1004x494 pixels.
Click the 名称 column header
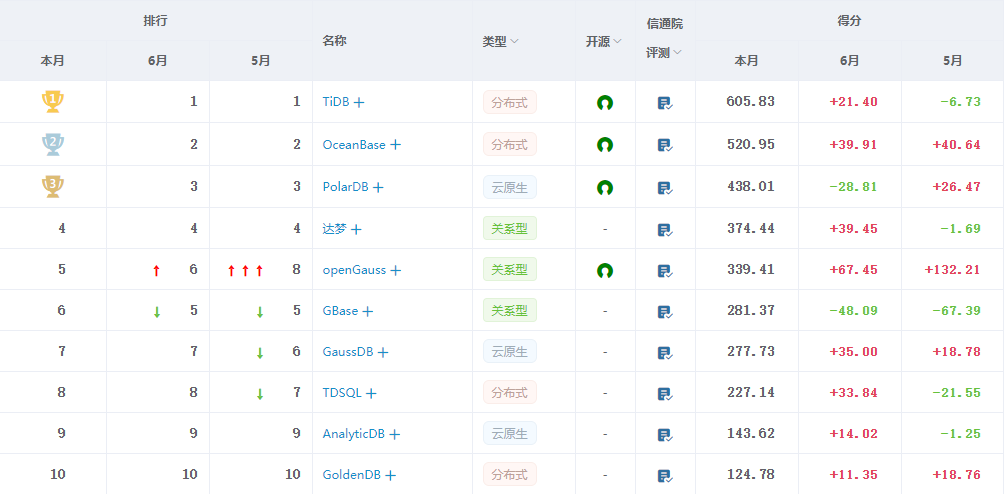click(335, 41)
